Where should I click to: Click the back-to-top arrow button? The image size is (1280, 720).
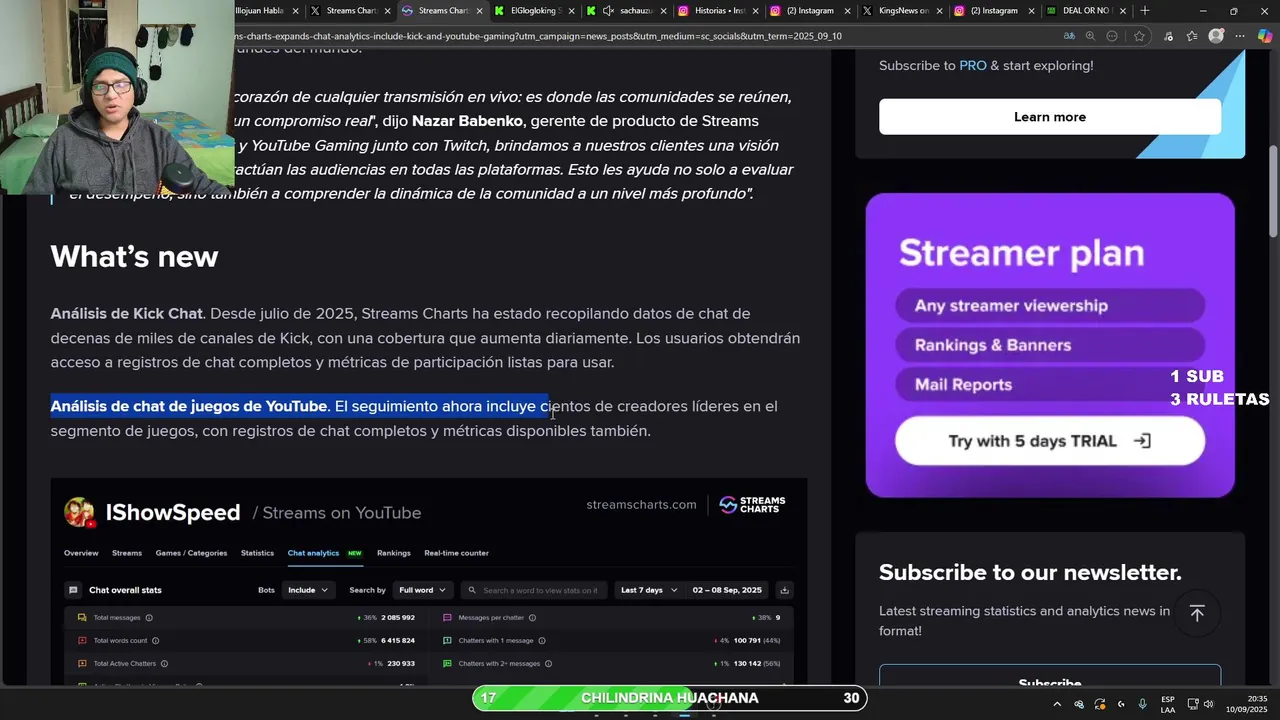(x=1197, y=613)
